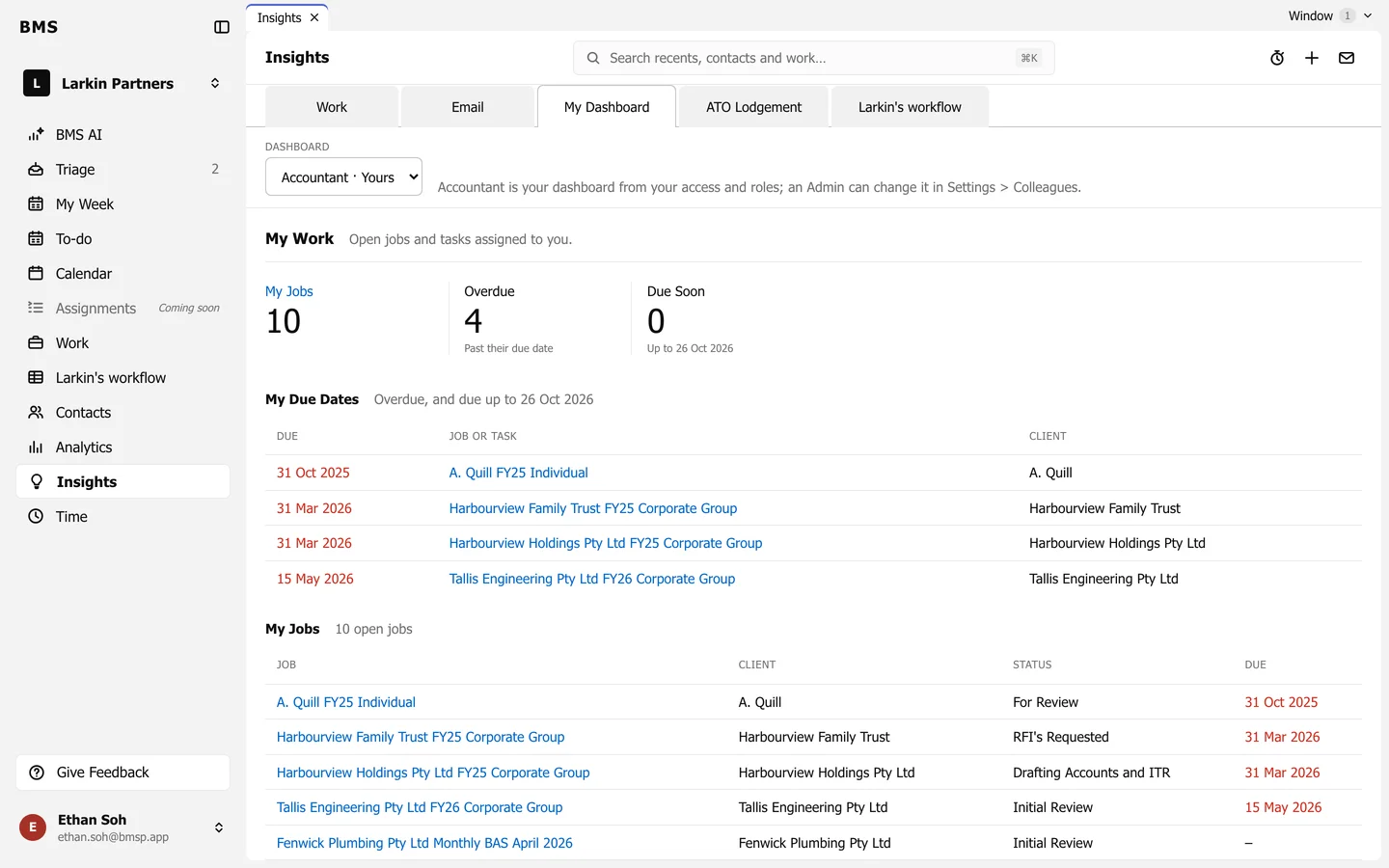Image resolution: width=1389 pixels, height=868 pixels.
Task: Click the For Review status cell
Action: click(1046, 702)
